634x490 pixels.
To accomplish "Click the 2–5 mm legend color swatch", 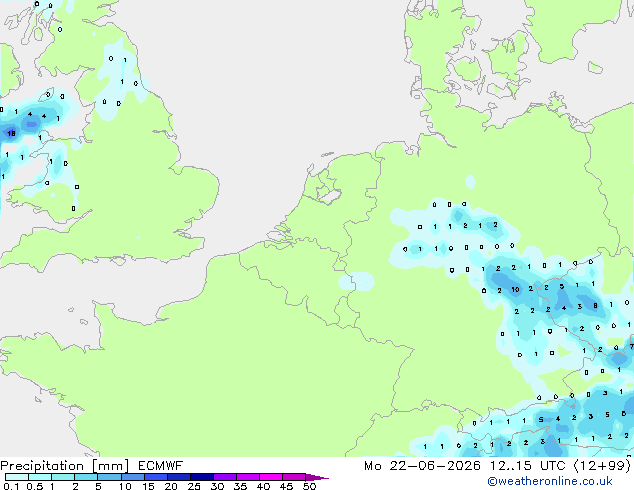I will coord(86,477).
